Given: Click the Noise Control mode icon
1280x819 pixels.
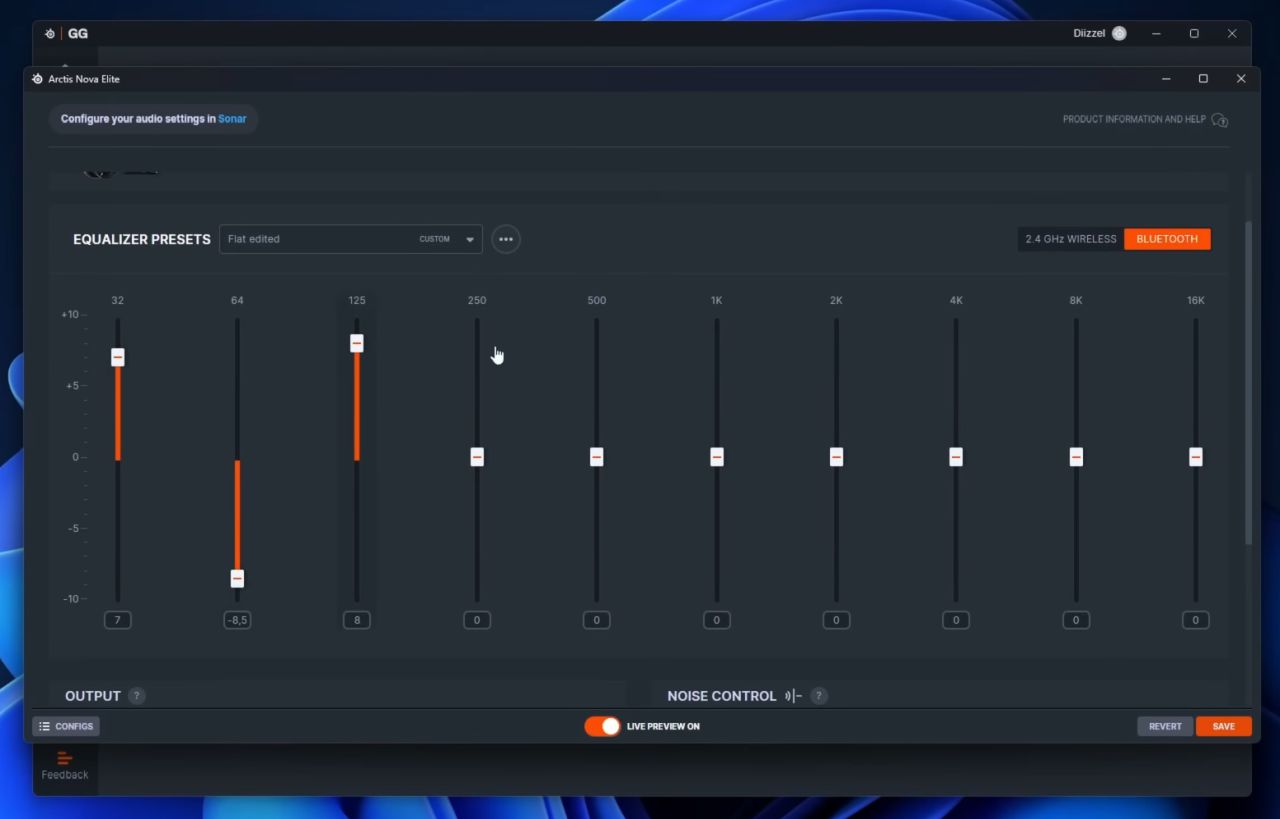Looking at the screenshot, I should pyautogui.click(x=793, y=696).
